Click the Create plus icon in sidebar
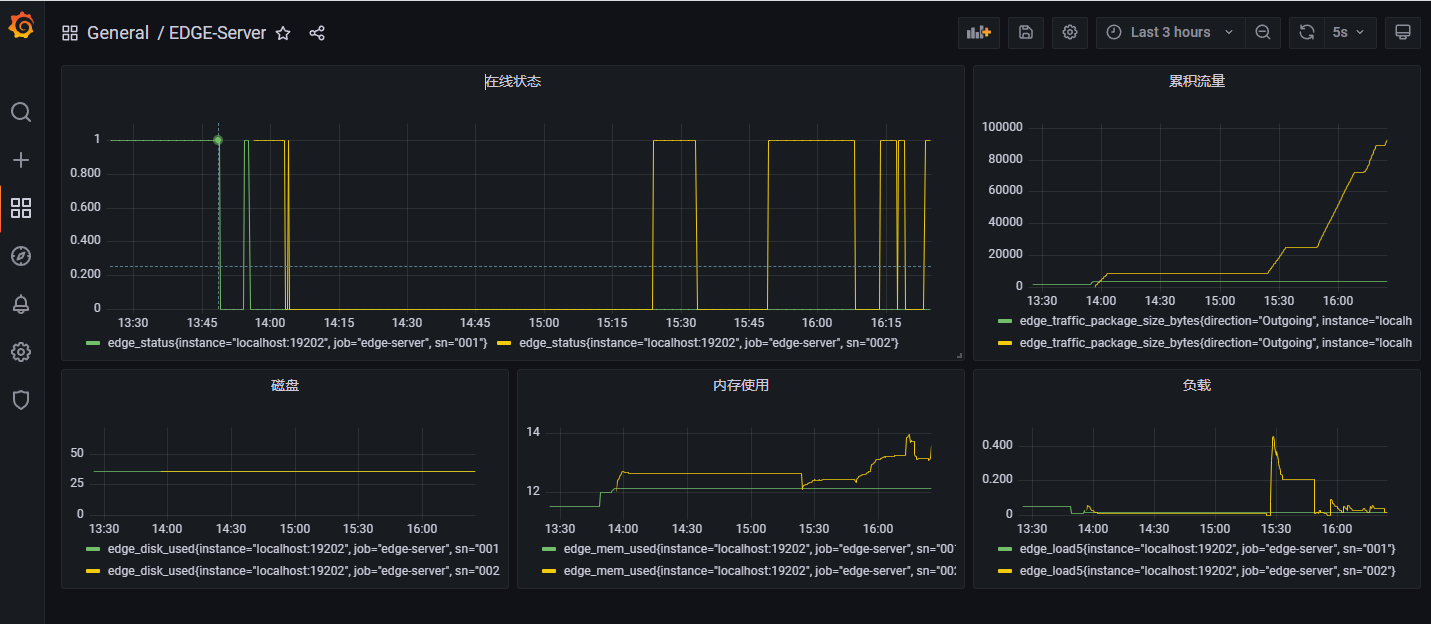This screenshot has height=624, width=1431. pos(21,160)
